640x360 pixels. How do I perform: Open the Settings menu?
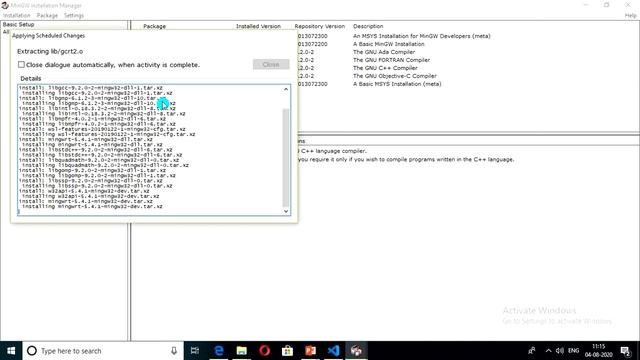point(73,16)
